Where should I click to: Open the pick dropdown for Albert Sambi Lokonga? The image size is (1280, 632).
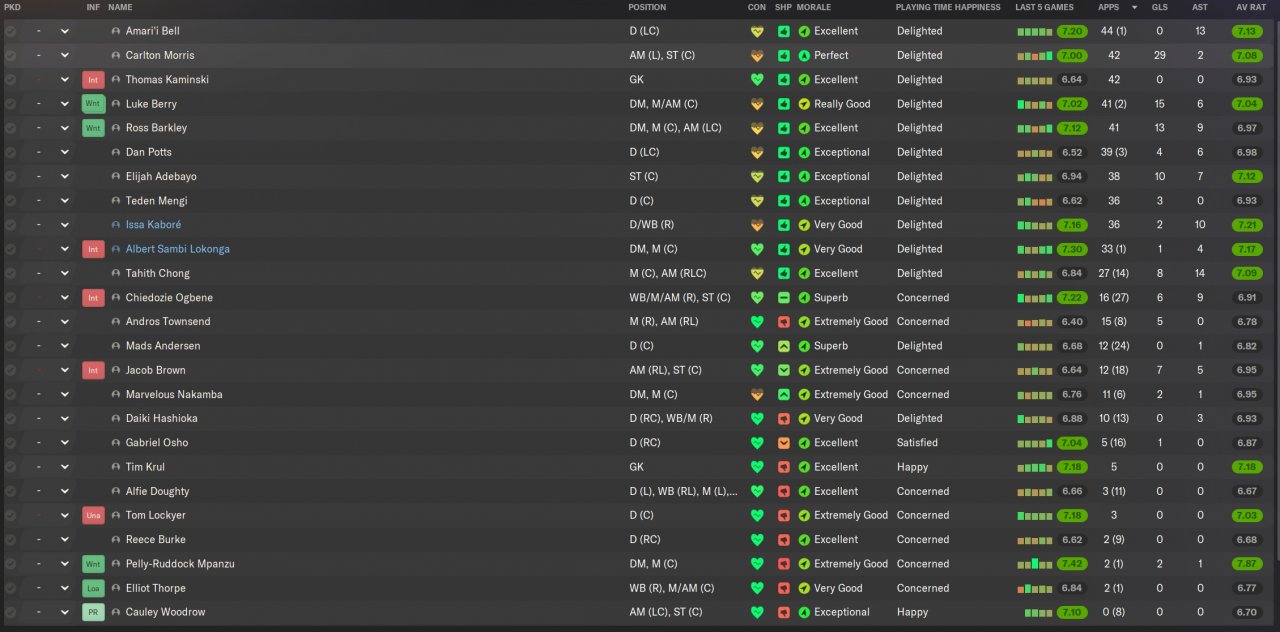[65, 249]
